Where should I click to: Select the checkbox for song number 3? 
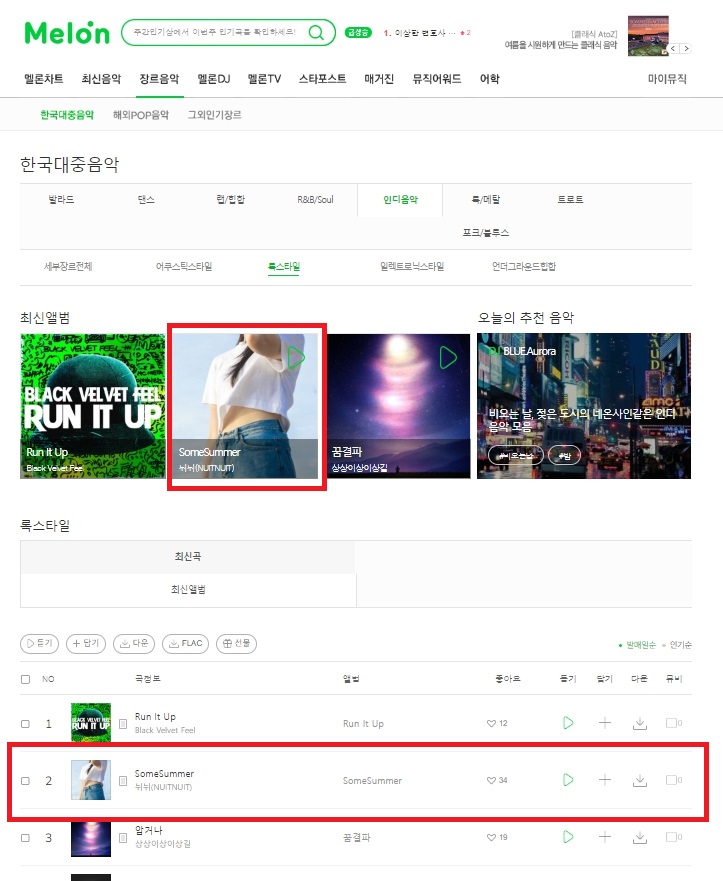pyautogui.click(x=25, y=838)
